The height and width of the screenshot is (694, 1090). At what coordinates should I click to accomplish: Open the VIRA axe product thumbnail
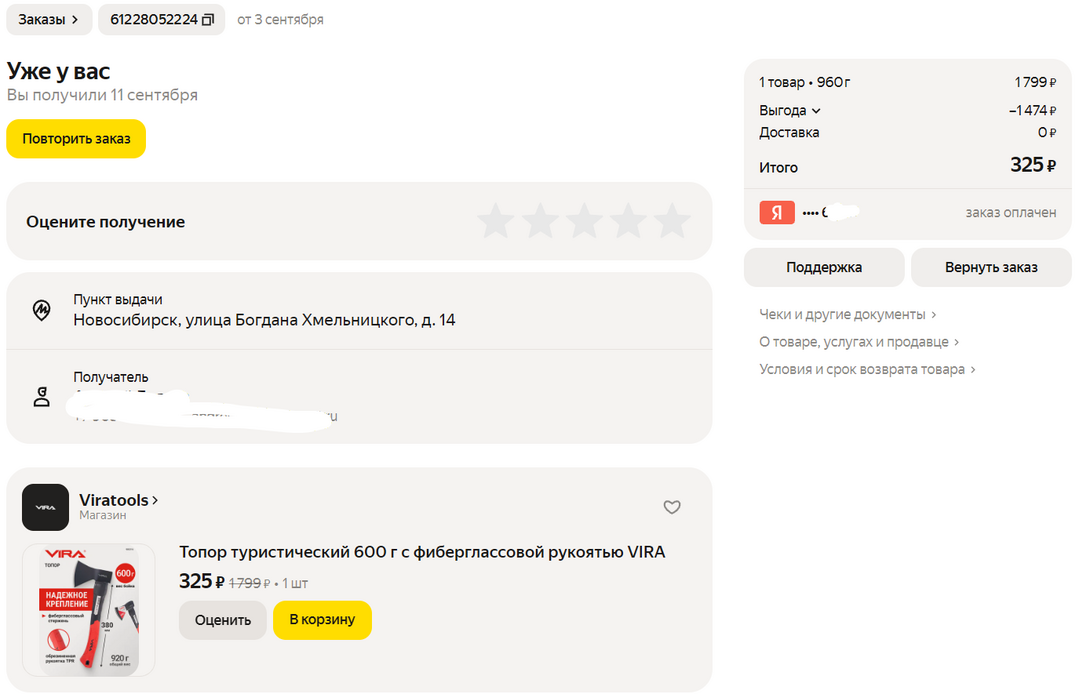click(88, 610)
